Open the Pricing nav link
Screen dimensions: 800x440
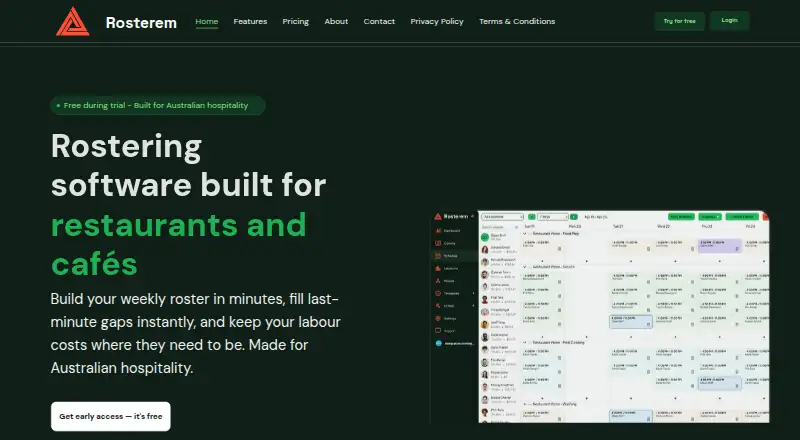295,21
